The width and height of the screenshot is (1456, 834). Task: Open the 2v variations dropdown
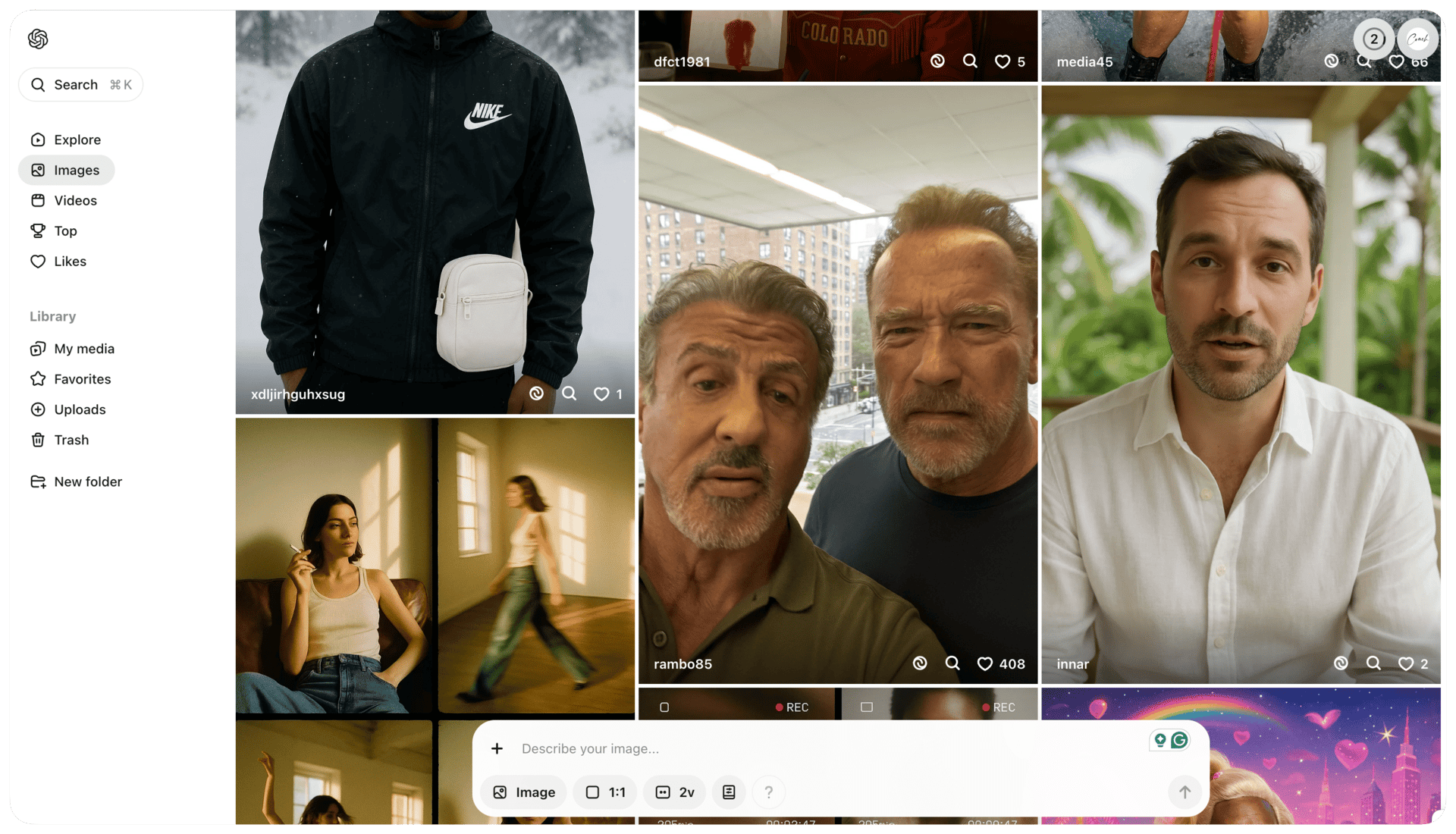coord(675,792)
